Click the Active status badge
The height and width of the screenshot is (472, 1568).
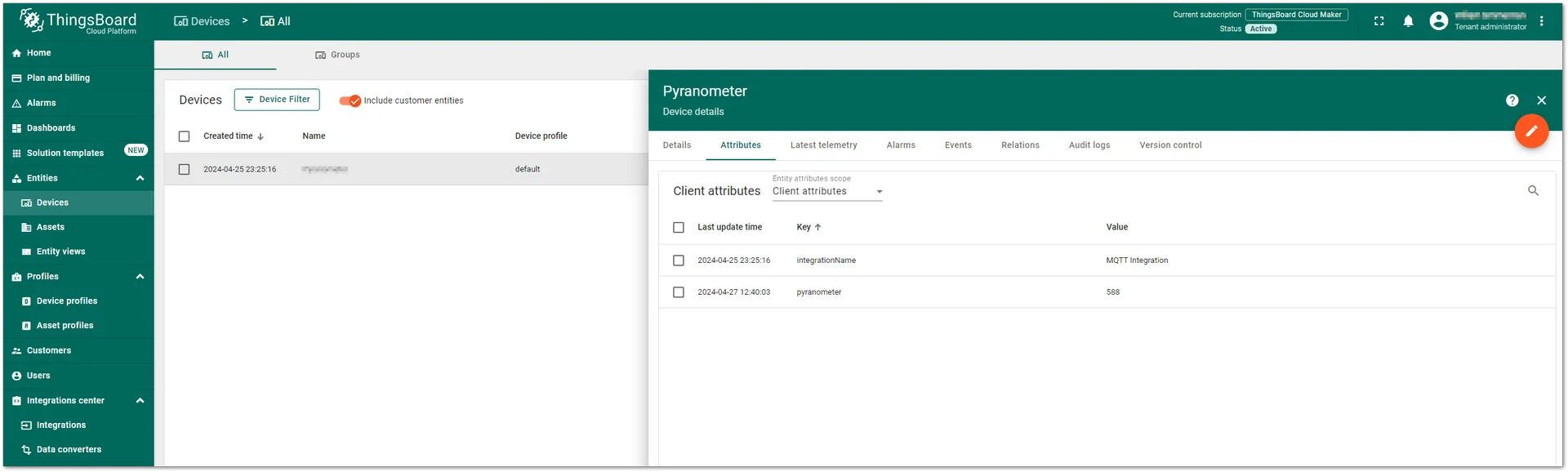tap(1261, 29)
